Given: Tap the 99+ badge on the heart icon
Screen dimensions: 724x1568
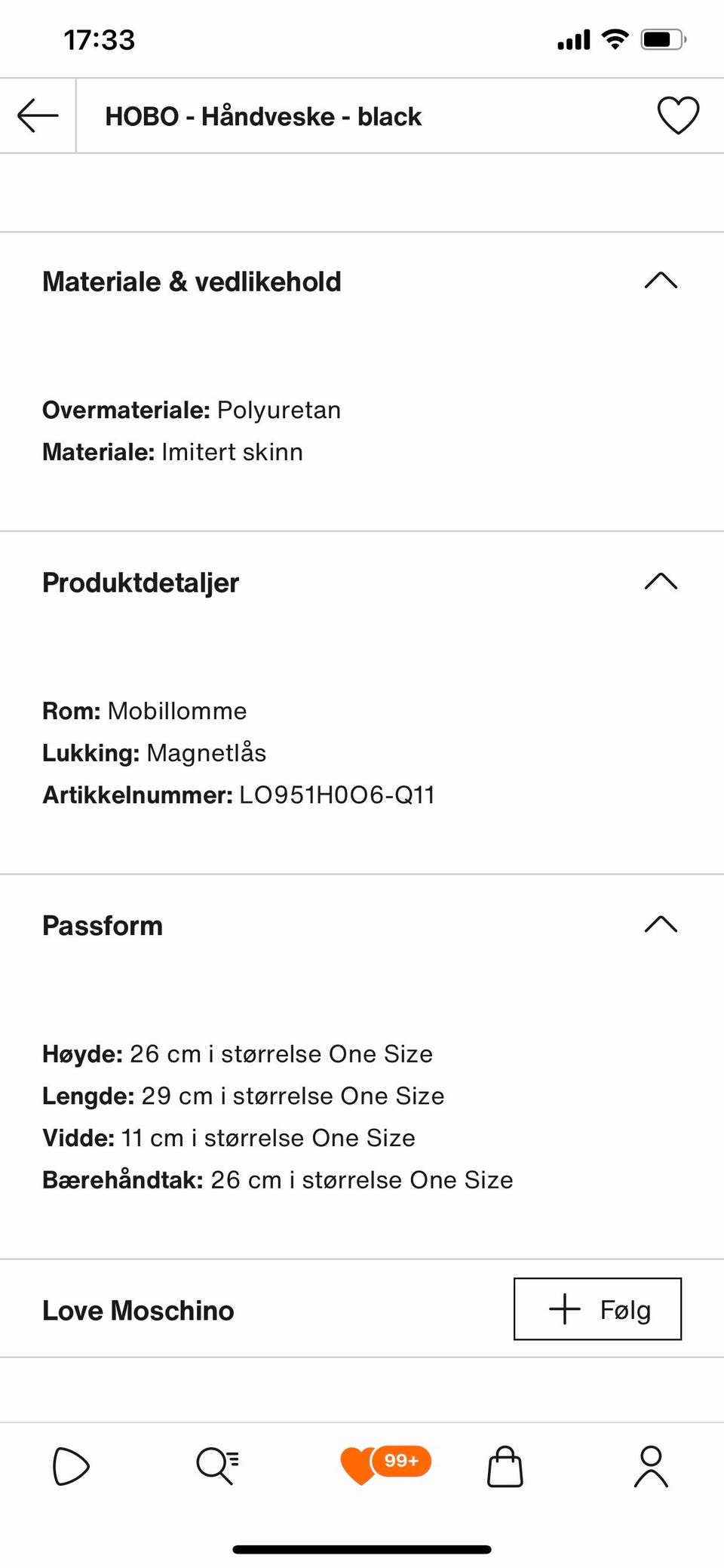Looking at the screenshot, I should click(x=400, y=1460).
